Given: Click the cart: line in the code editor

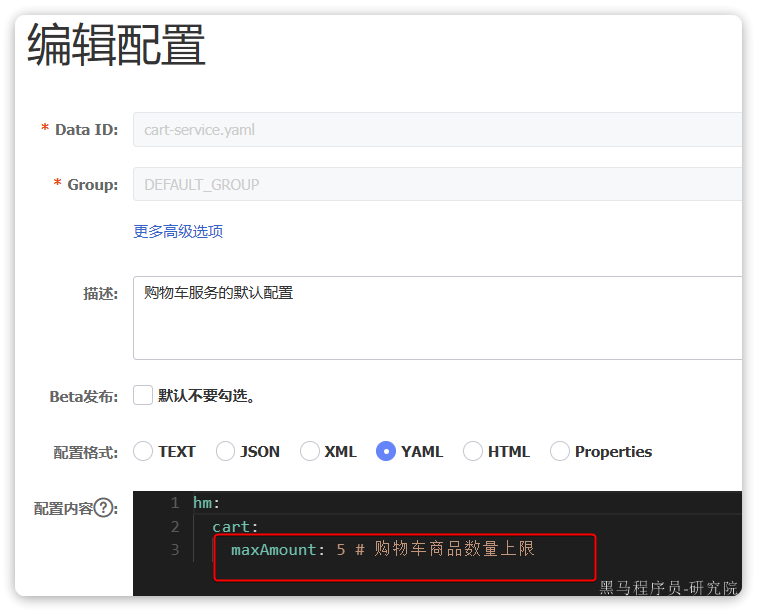Looking at the screenshot, I should (x=235, y=526).
